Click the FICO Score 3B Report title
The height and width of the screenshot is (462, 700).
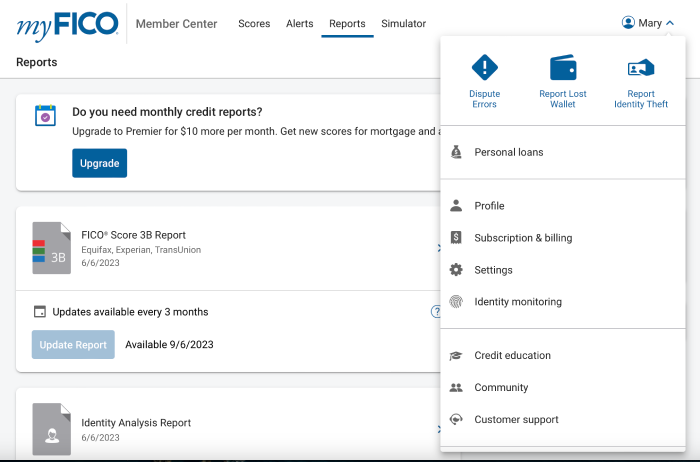[x=133, y=235]
